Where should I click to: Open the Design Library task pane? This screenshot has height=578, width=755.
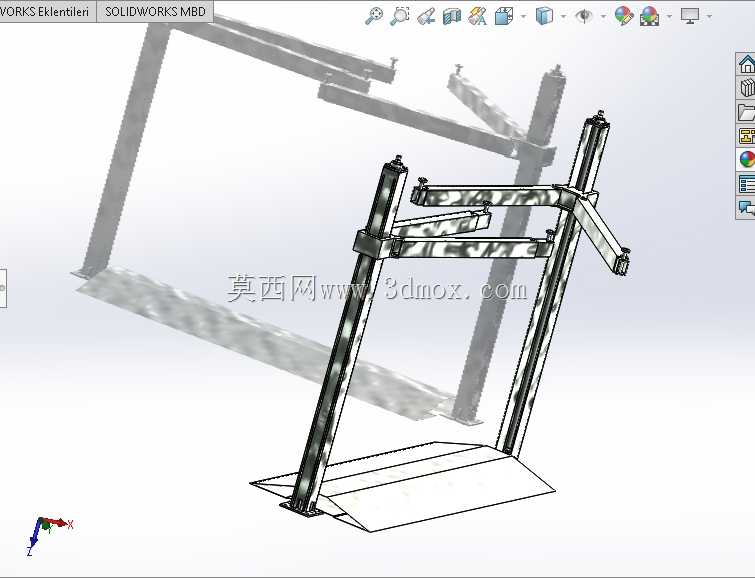(746, 88)
